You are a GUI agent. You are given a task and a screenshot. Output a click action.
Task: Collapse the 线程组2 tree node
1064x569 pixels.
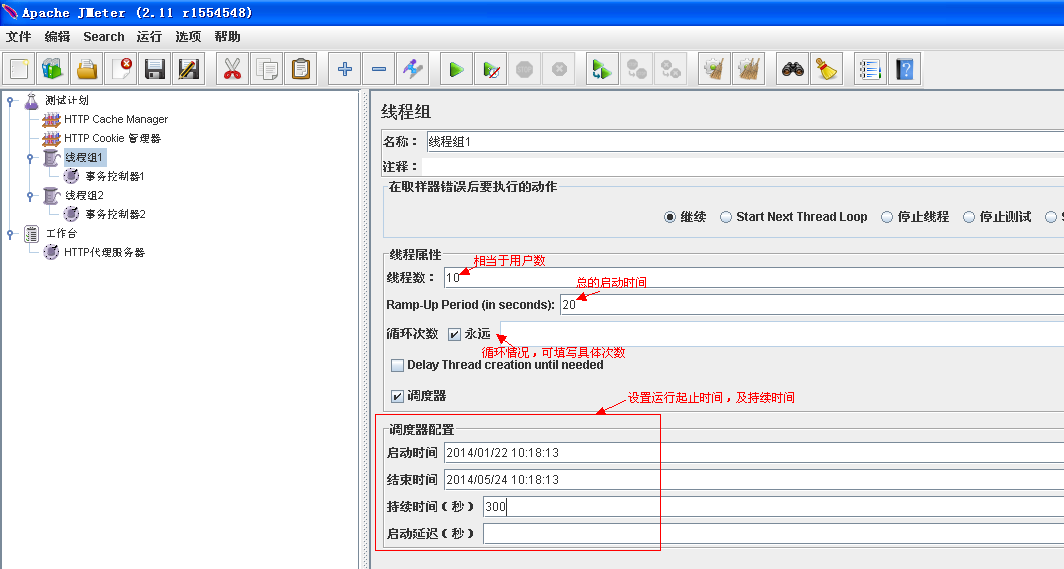30,196
